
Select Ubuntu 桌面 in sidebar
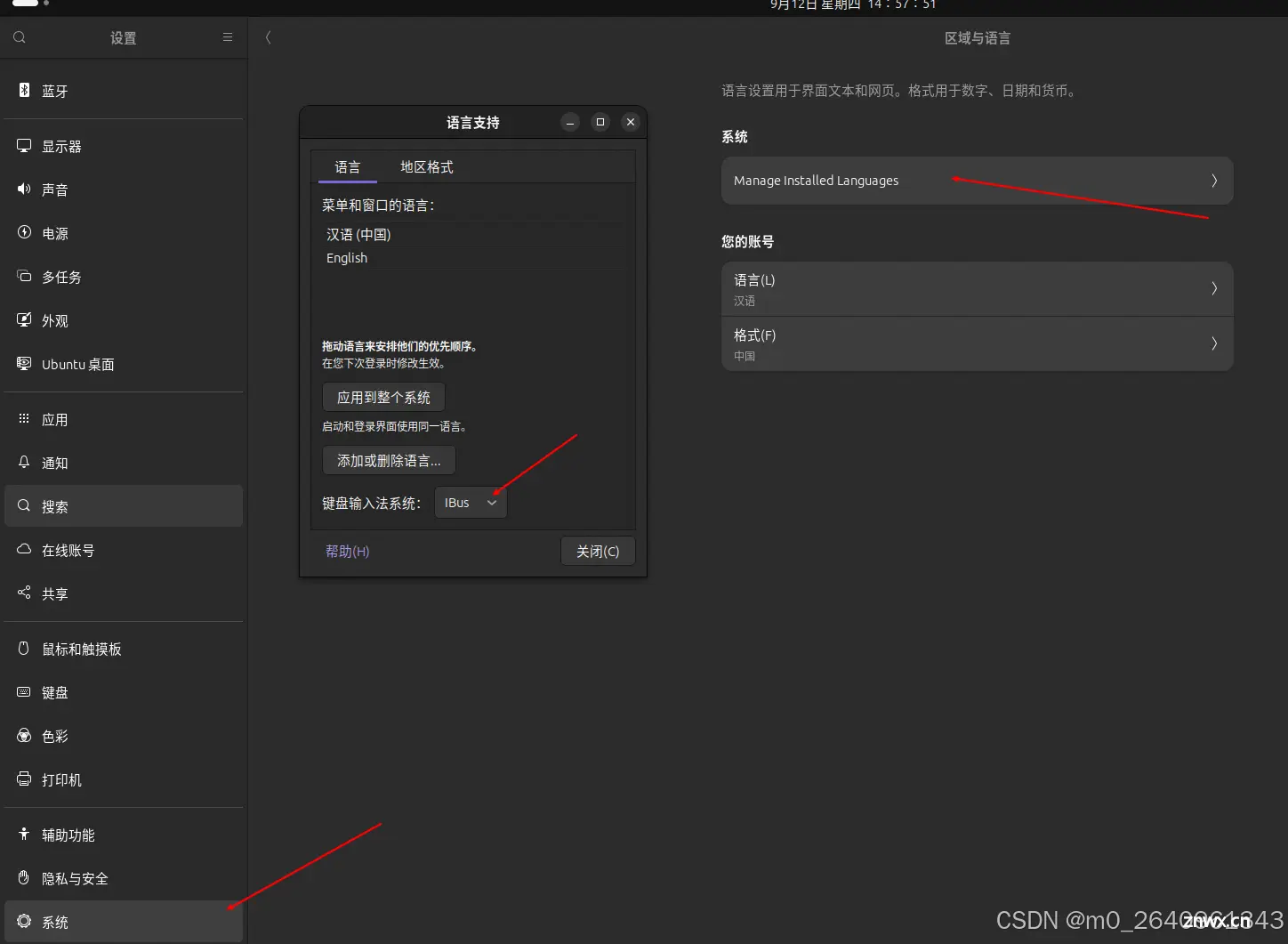124,364
